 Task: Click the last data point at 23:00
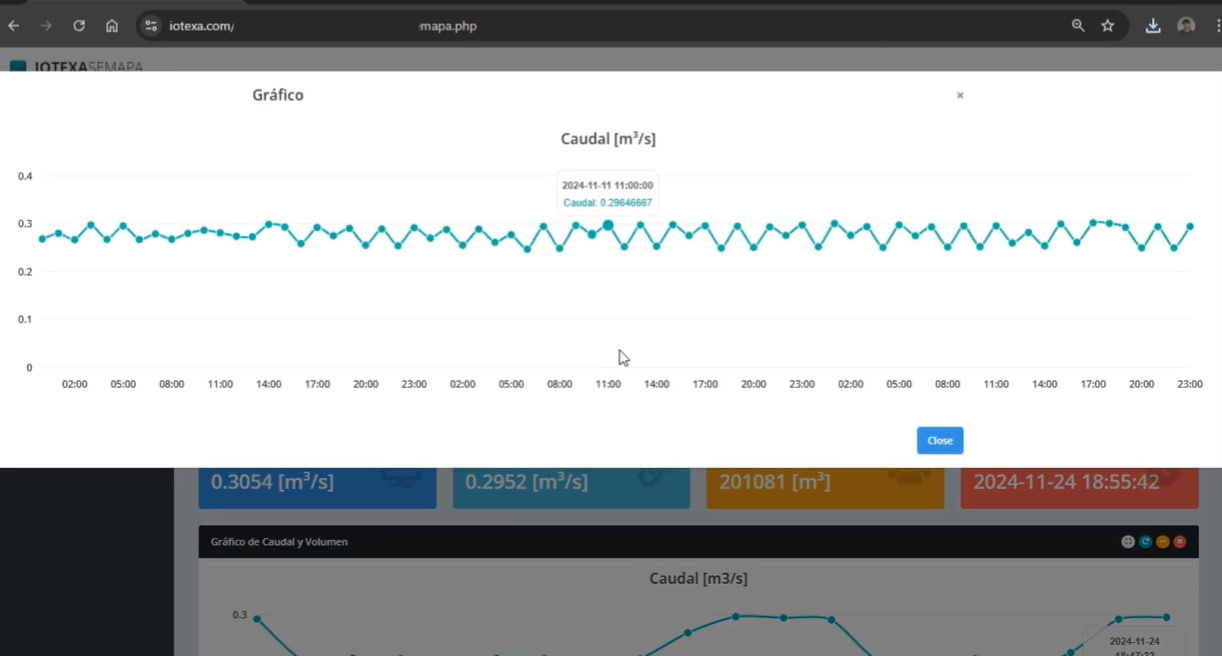click(1190, 227)
